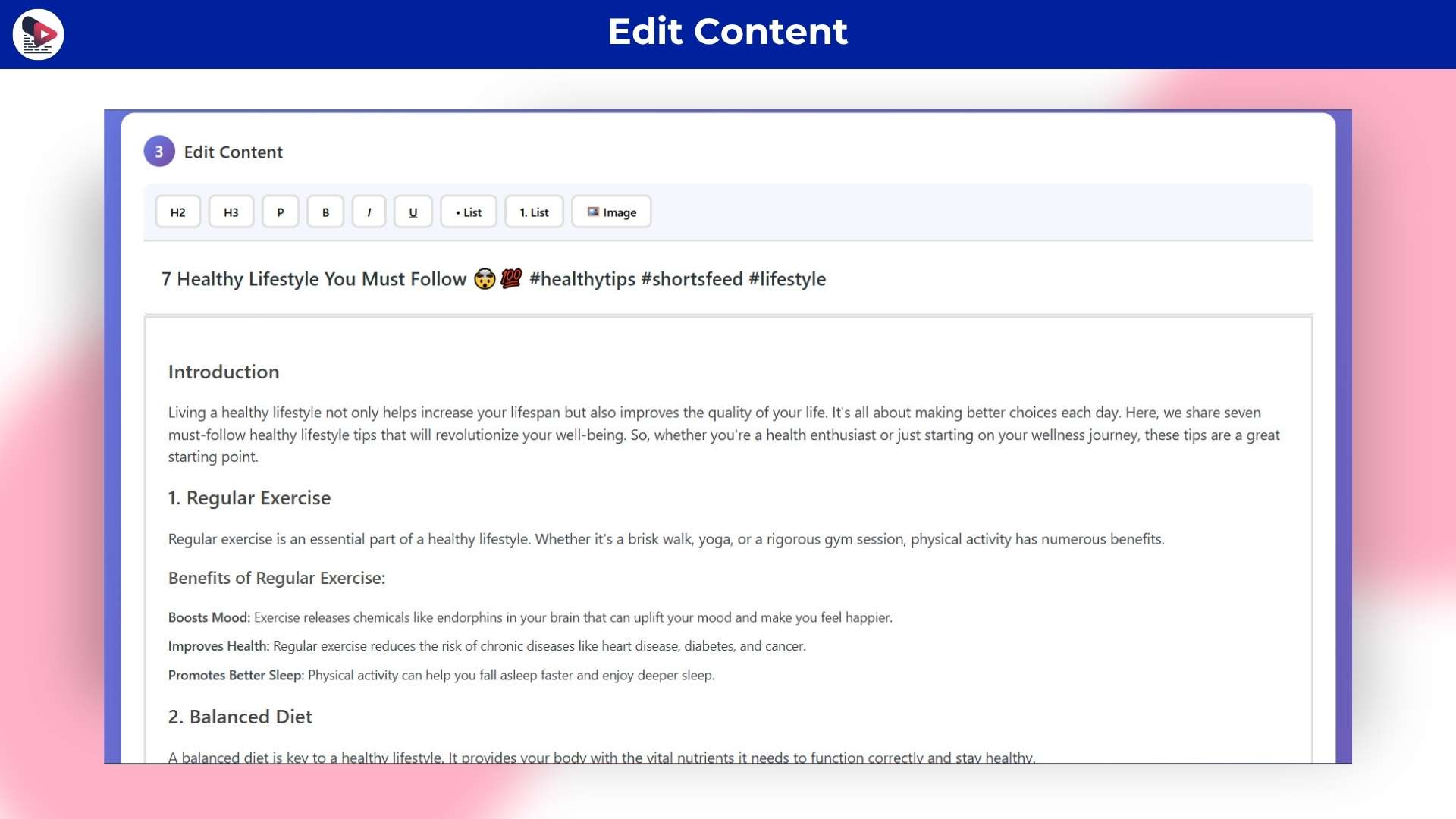The width and height of the screenshot is (1456, 819).
Task: Click the video app logo icon
Action: tap(38, 34)
